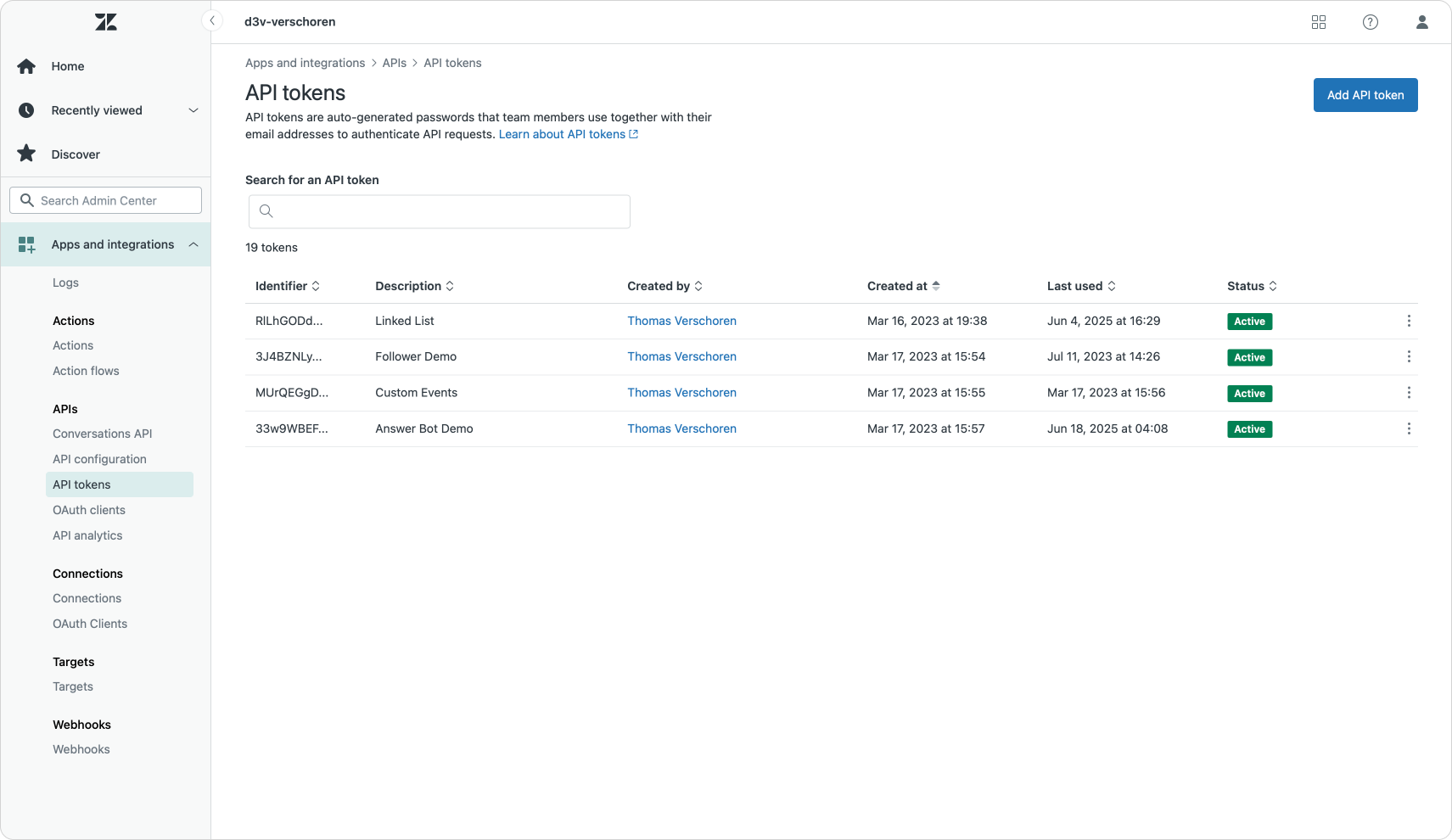Click identifier RlLhGODd... cell
This screenshot has width=1452, height=840.
(289, 321)
